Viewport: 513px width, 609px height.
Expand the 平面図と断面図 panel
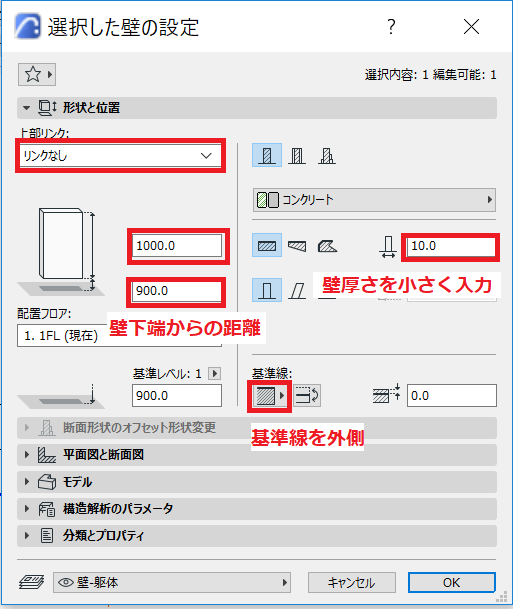click(x=257, y=454)
